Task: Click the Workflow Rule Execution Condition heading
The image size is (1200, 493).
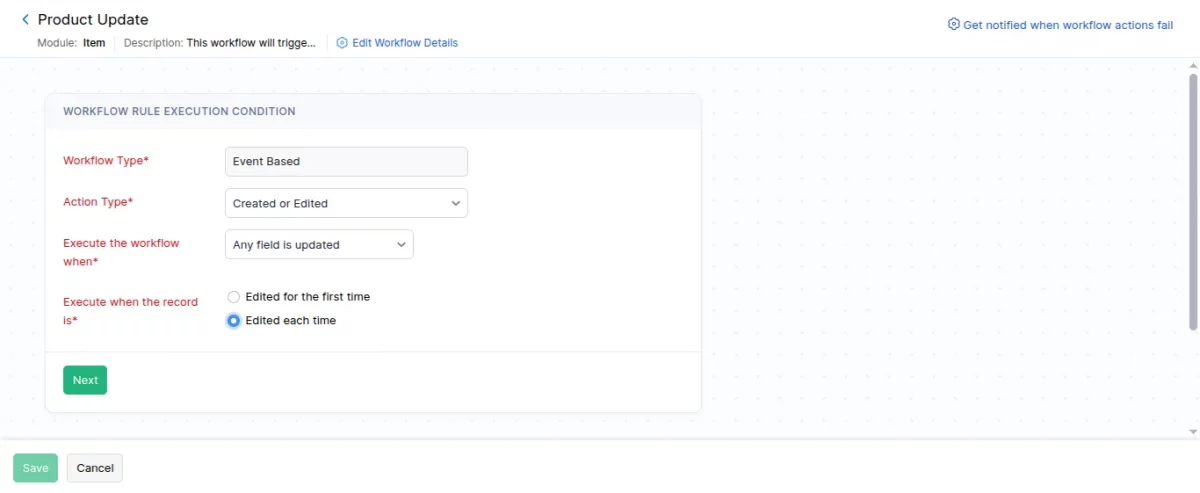Action: pos(179,111)
